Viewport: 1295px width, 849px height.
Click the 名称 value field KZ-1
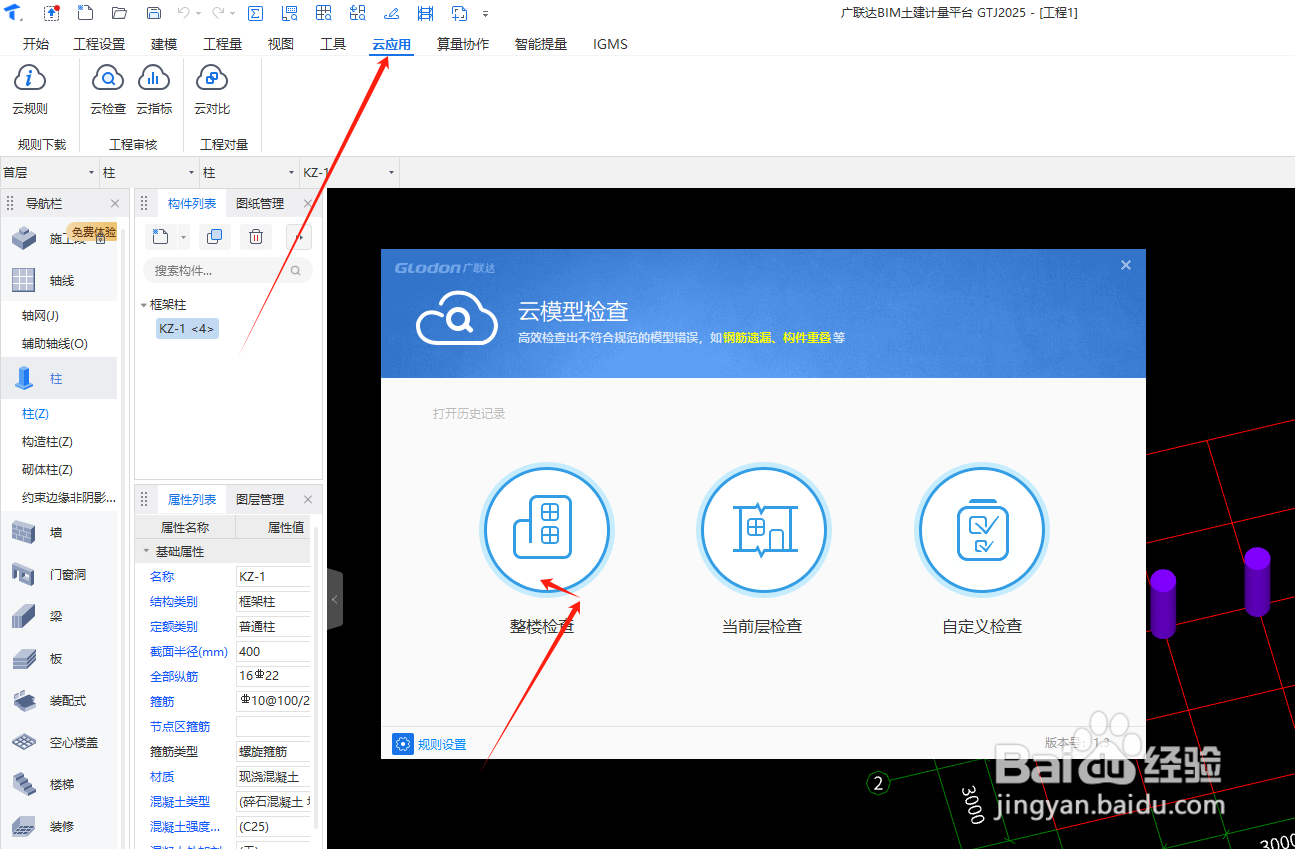[273, 576]
